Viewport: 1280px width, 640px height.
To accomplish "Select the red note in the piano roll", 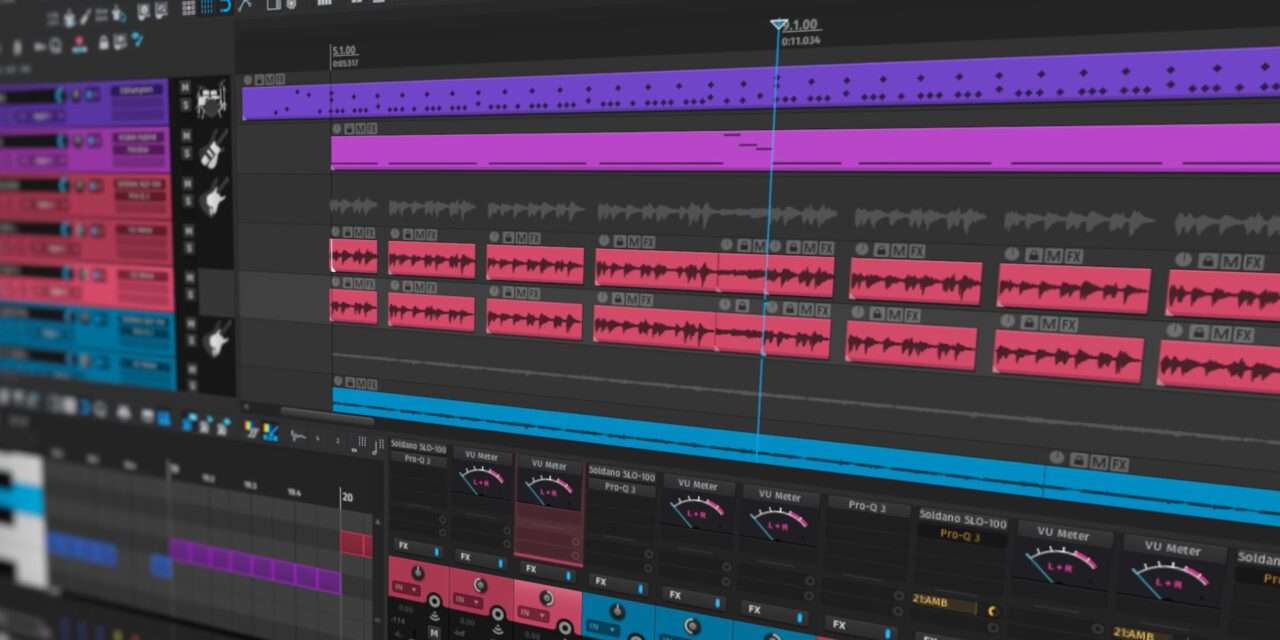I will [x=355, y=544].
